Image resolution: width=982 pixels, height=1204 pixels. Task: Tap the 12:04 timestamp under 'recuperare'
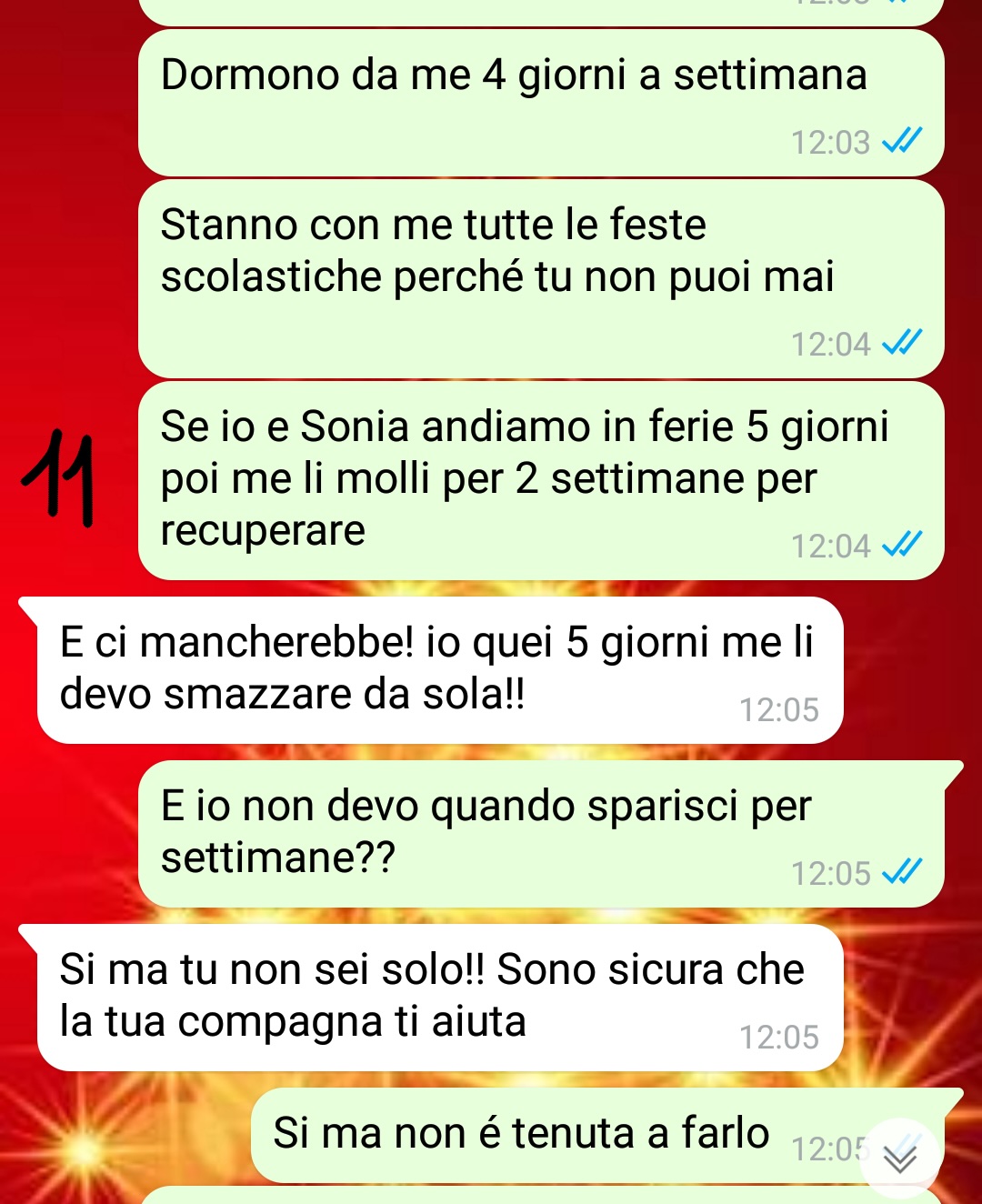click(x=830, y=547)
